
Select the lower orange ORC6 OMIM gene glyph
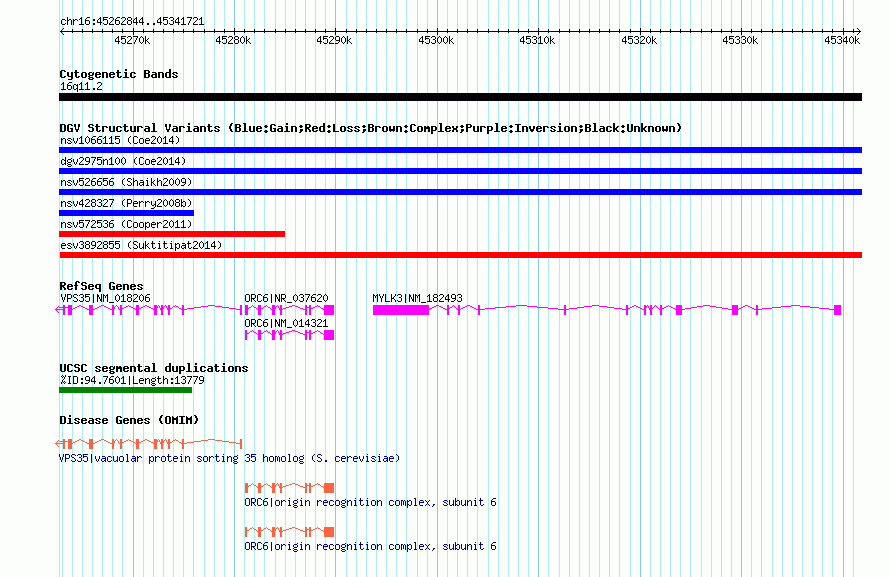(x=289, y=532)
